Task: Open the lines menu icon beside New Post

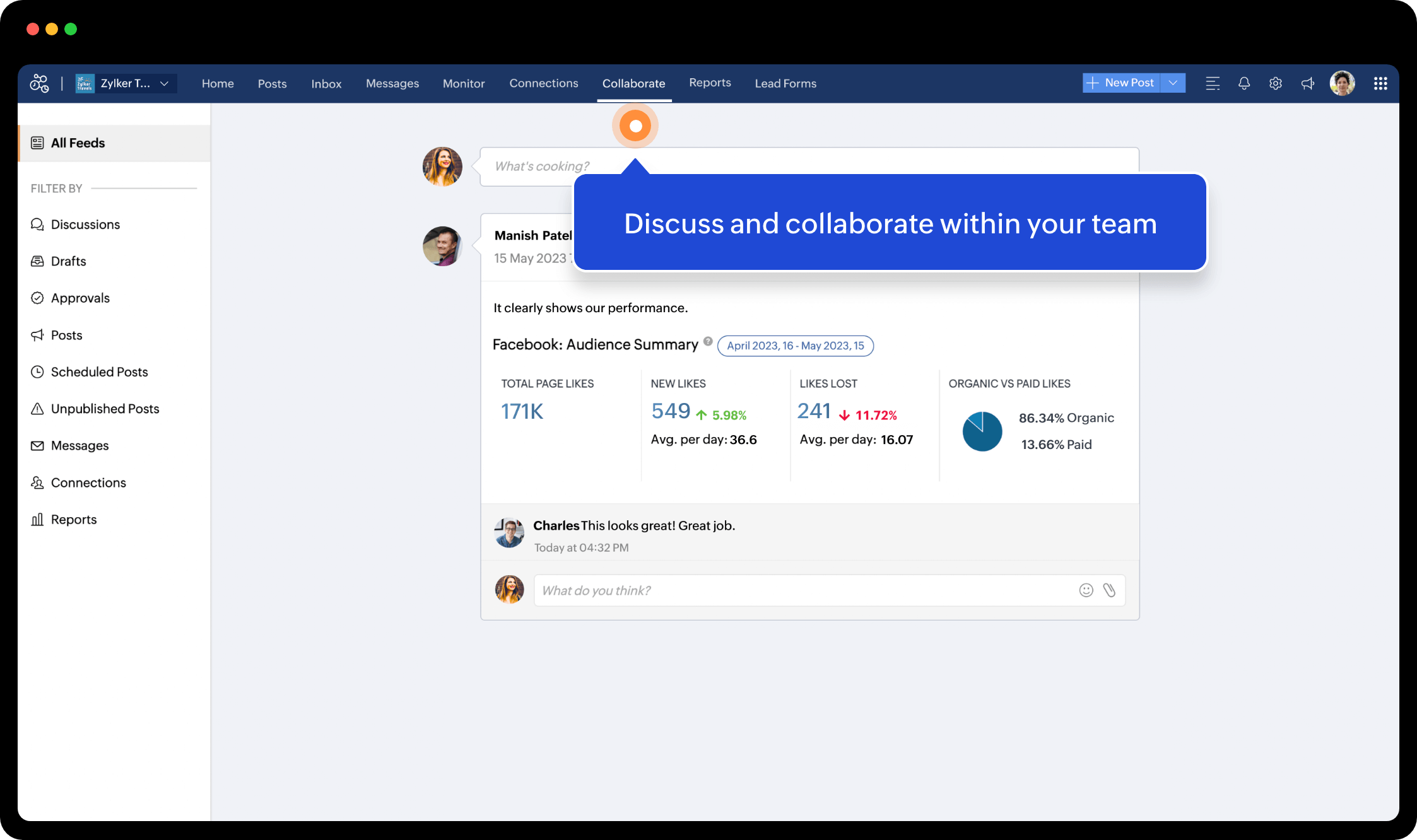Action: pos(1212,83)
